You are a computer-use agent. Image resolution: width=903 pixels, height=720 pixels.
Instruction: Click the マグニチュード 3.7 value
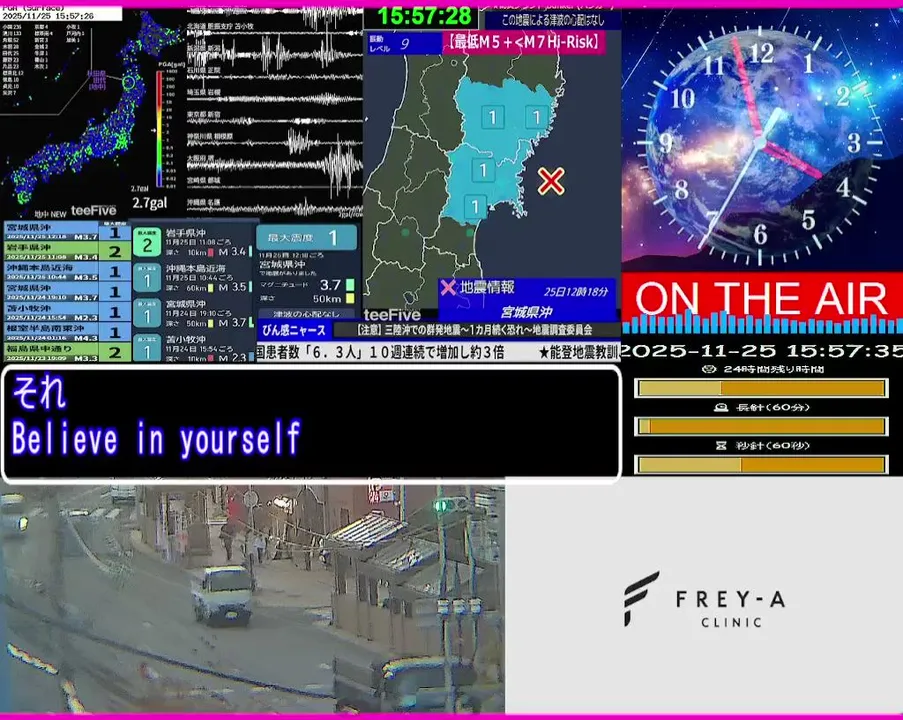pyautogui.click(x=331, y=285)
